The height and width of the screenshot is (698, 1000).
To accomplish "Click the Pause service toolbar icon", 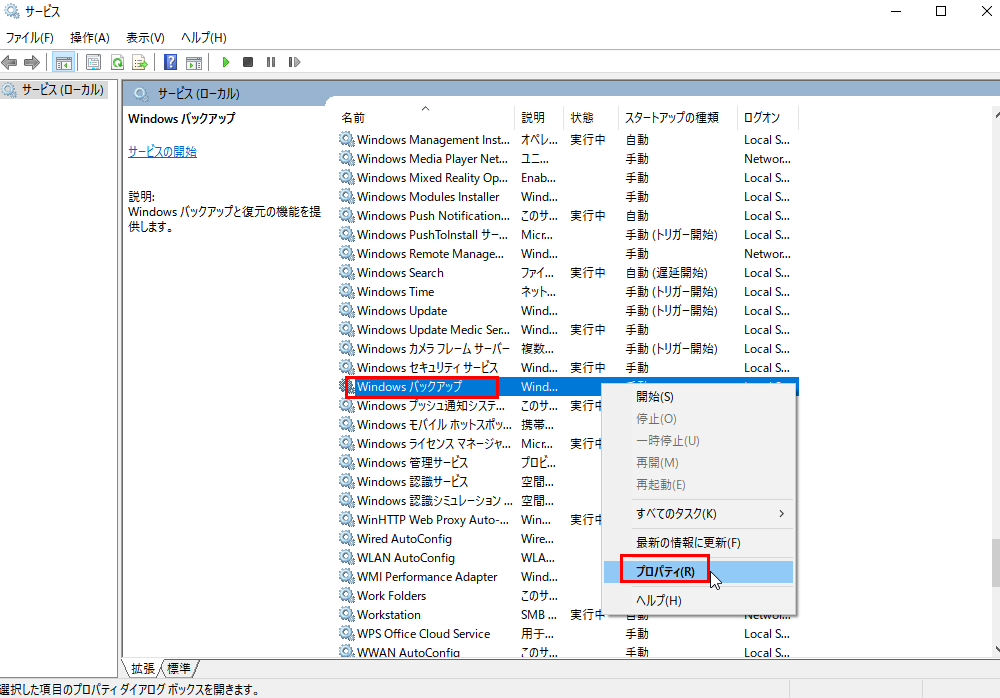I will 271,62.
